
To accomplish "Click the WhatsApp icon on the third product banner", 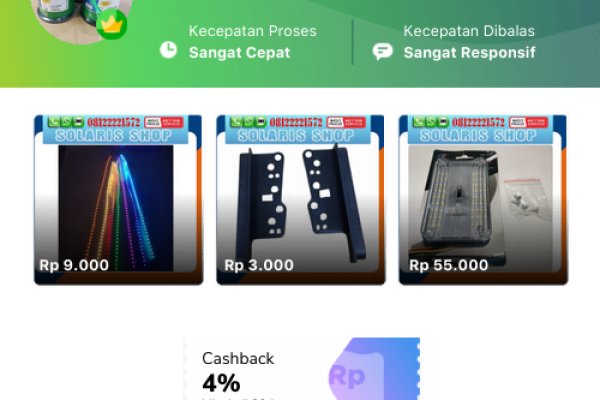I will click(430, 122).
